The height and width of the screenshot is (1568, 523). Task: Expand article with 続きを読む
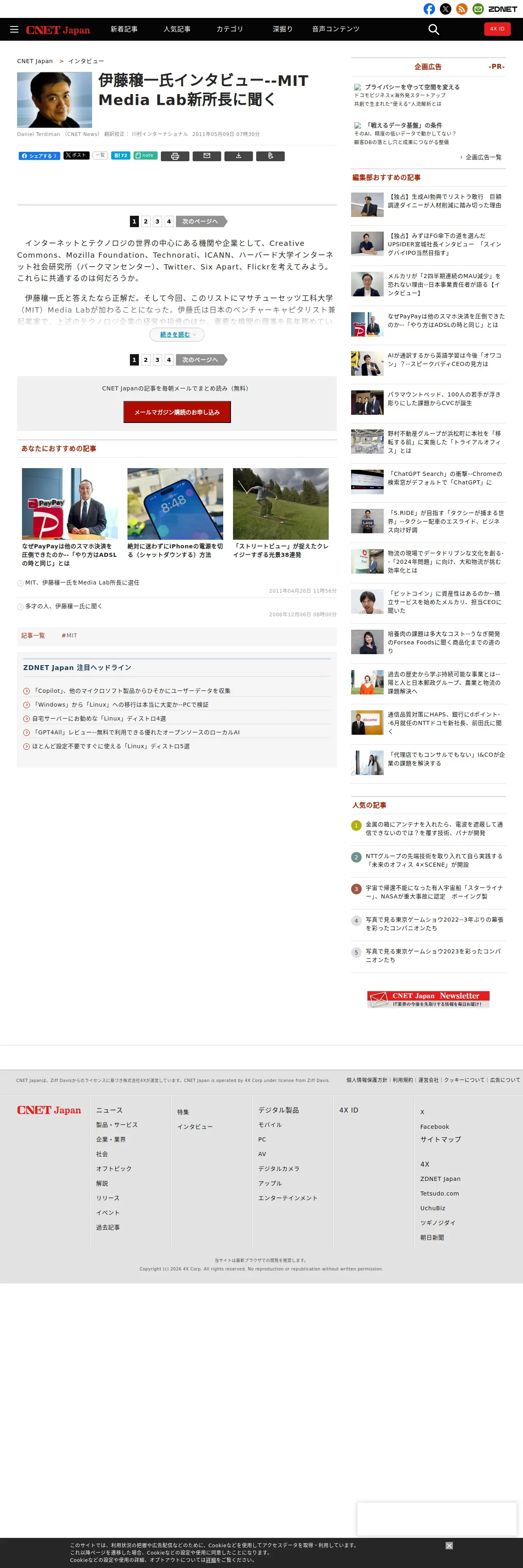point(177,335)
